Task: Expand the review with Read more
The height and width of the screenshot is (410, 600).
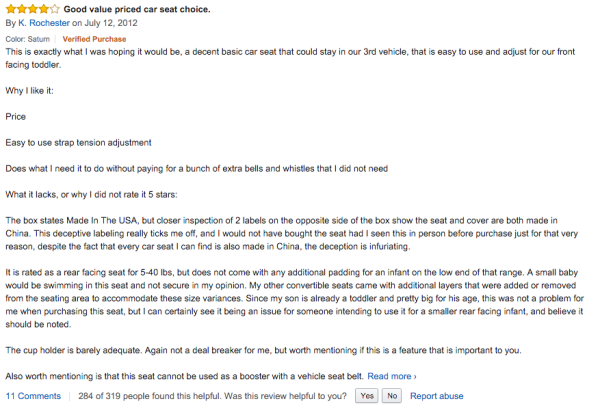Action: pyautogui.click(x=389, y=376)
